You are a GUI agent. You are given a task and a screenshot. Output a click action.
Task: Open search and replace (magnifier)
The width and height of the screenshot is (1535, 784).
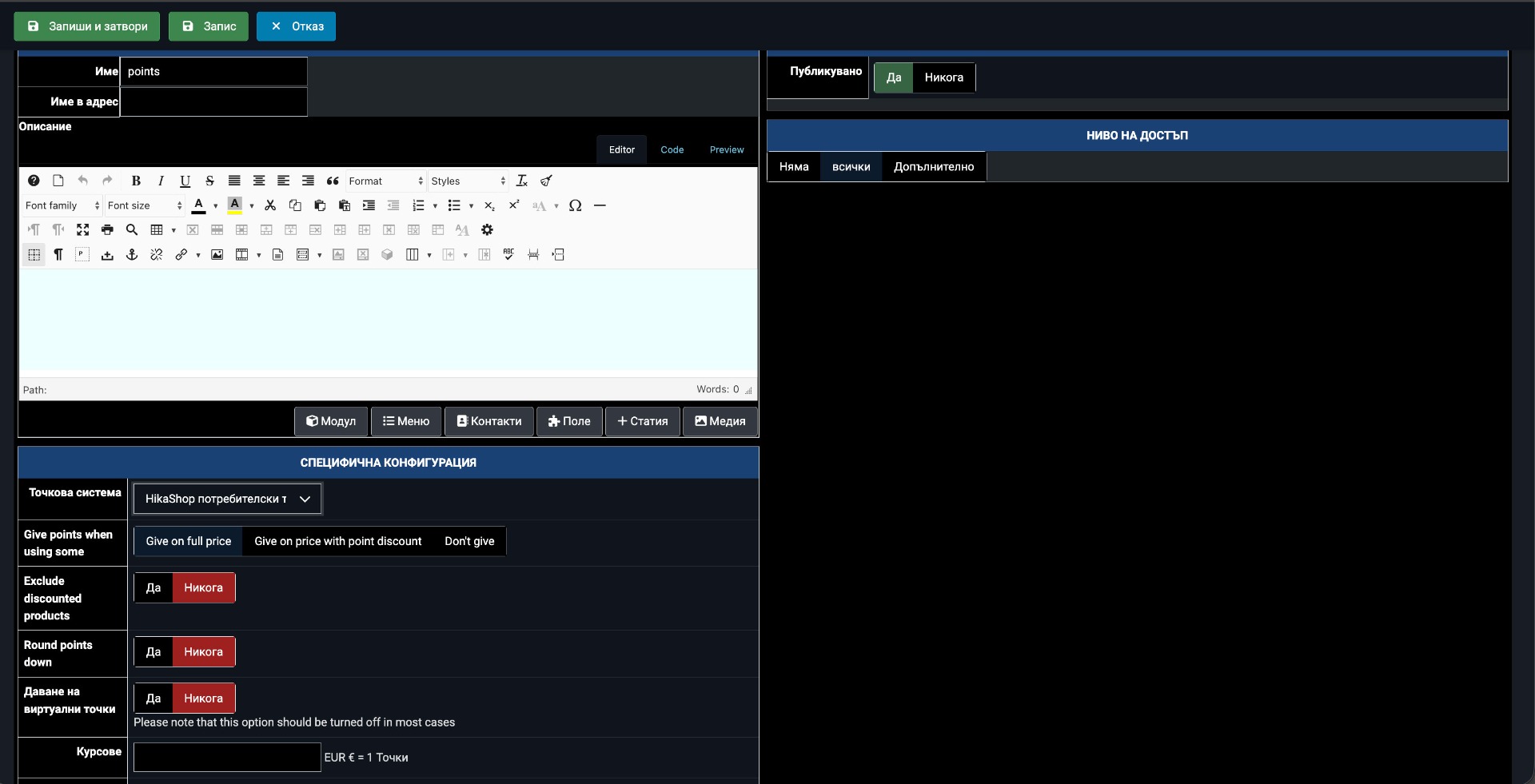coord(132,230)
